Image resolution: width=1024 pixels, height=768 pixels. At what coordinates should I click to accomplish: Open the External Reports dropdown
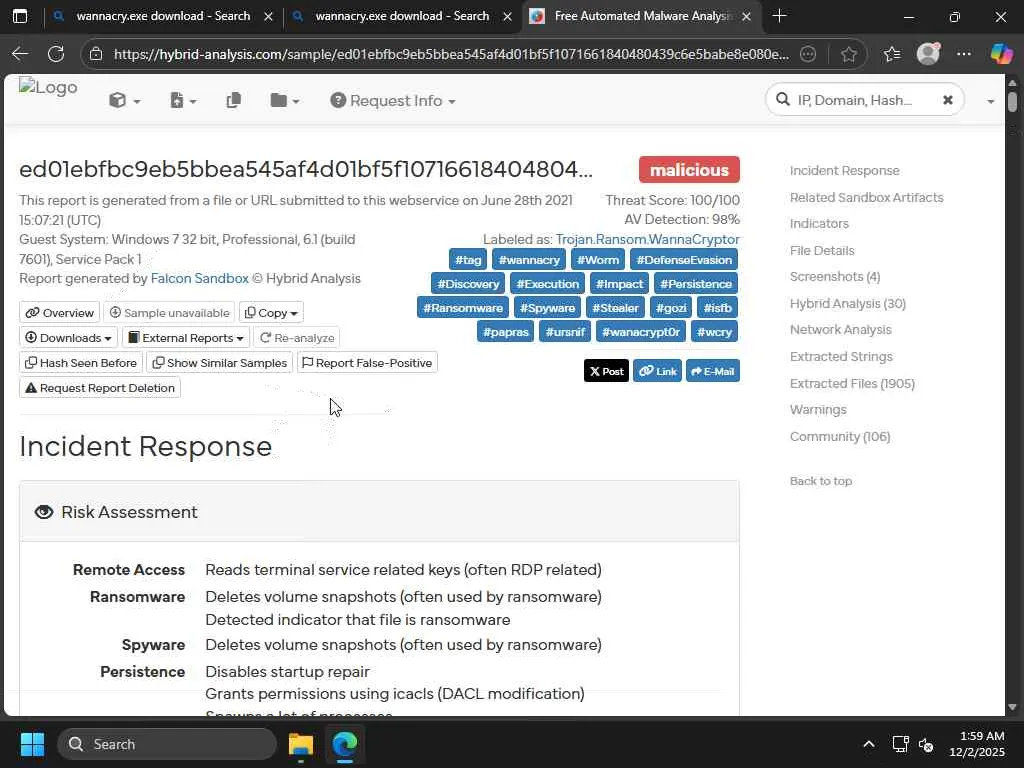click(185, 338)
